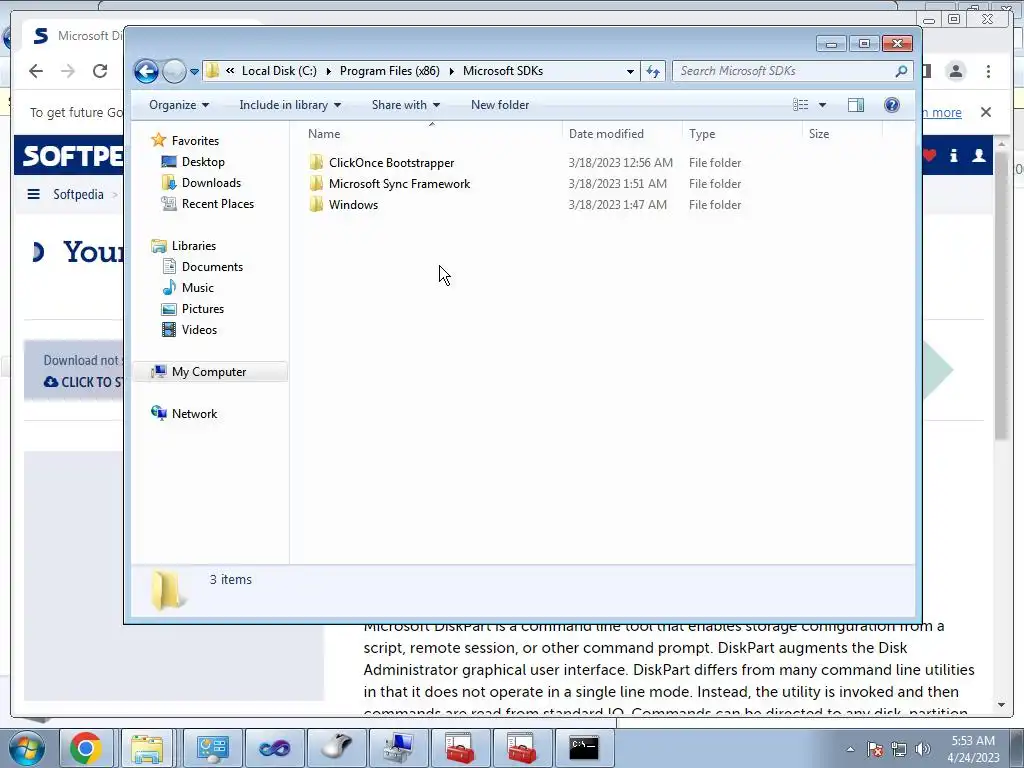Open the Organize menu

(179, 105)
